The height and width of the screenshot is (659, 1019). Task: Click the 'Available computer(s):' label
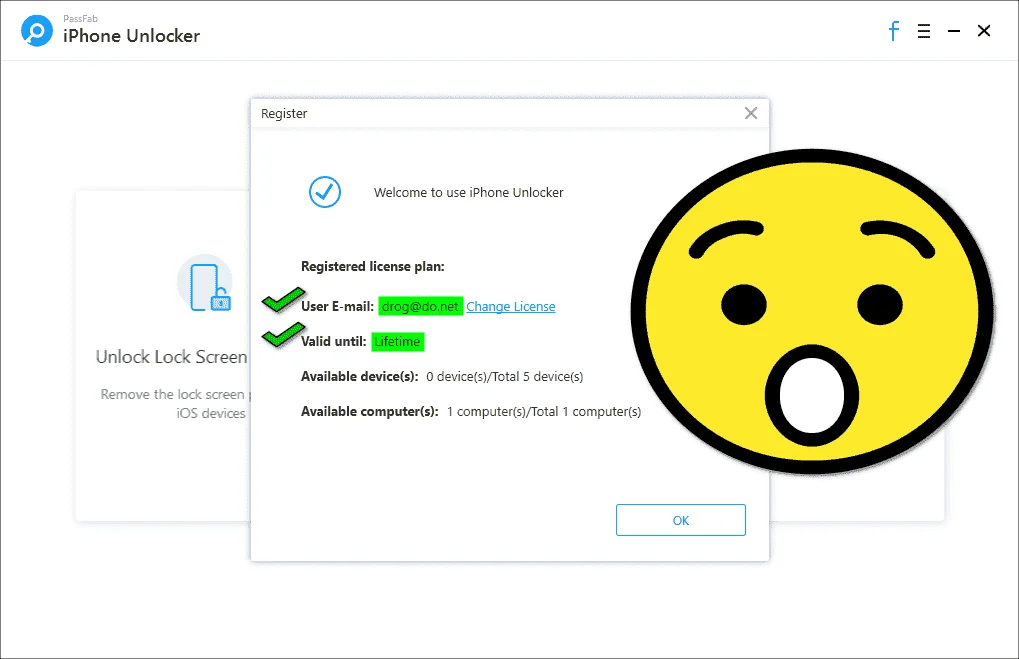[x=370, y=411]
